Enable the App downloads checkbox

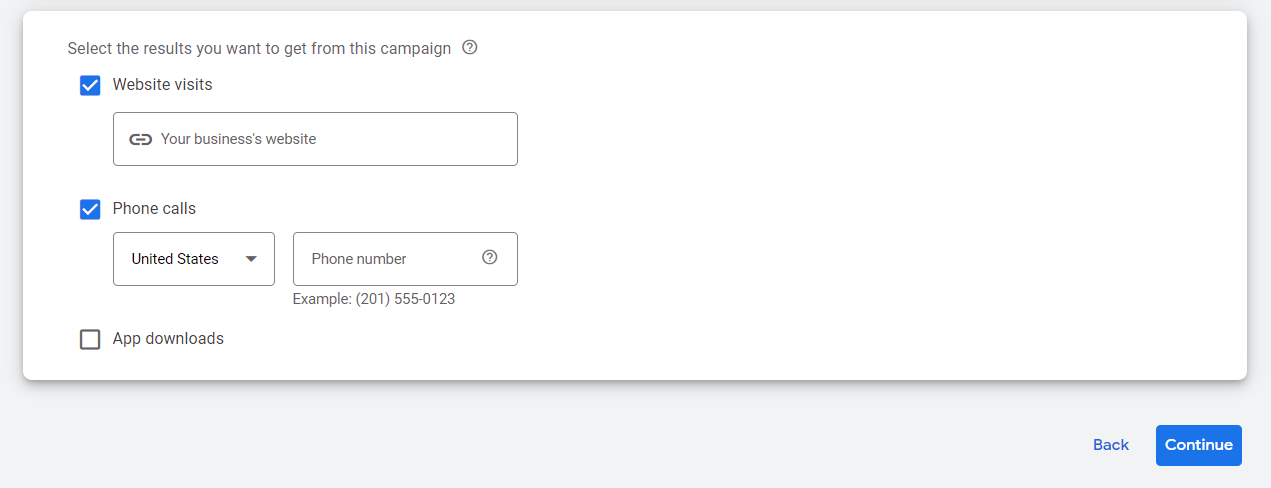pos(90,339)
